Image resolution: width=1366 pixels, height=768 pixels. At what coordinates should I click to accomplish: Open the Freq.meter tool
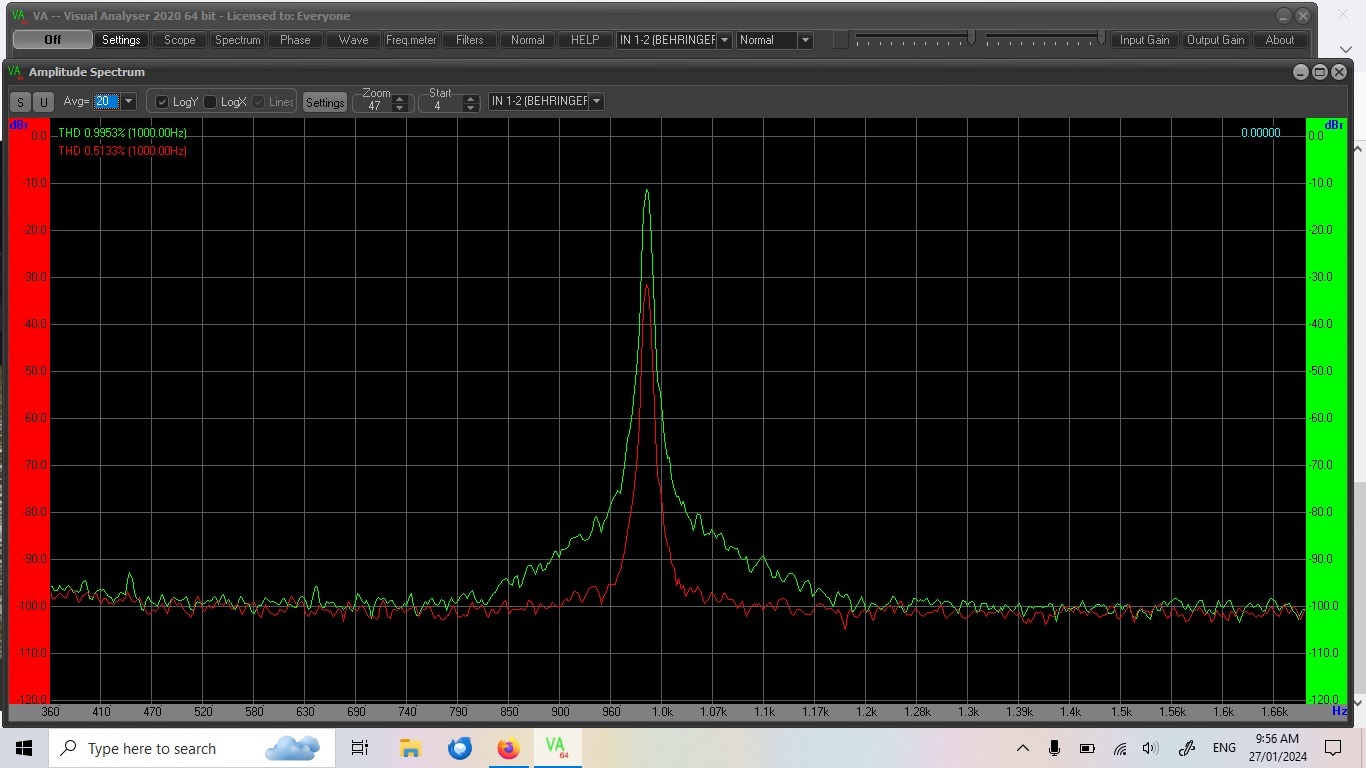pos(412,40)
